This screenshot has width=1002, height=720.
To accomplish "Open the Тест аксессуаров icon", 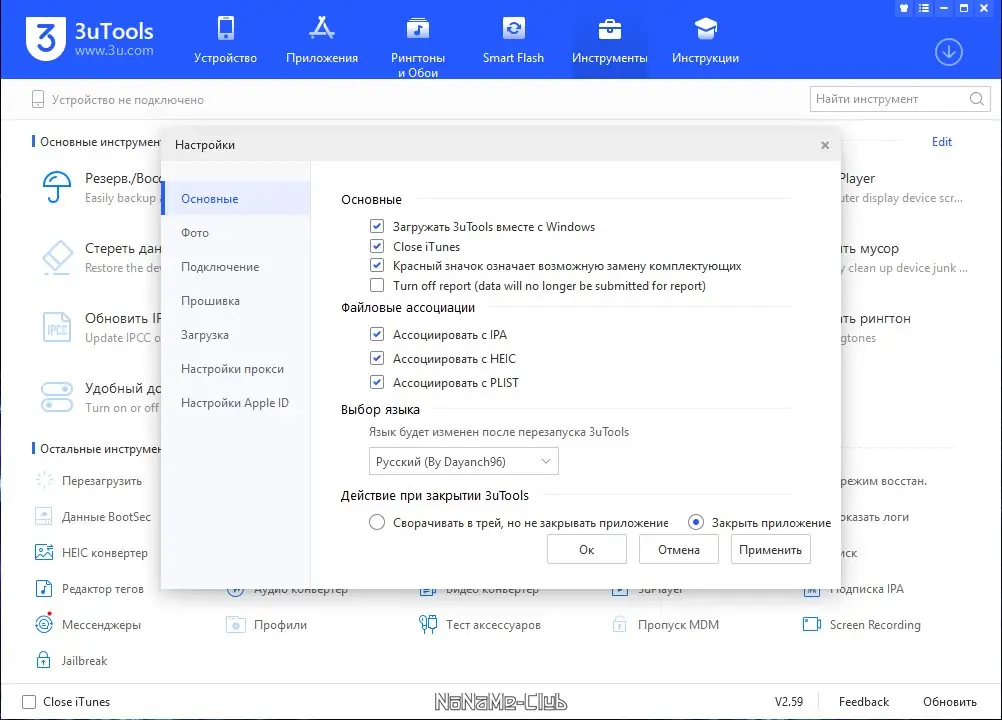I will coord(428,624).
